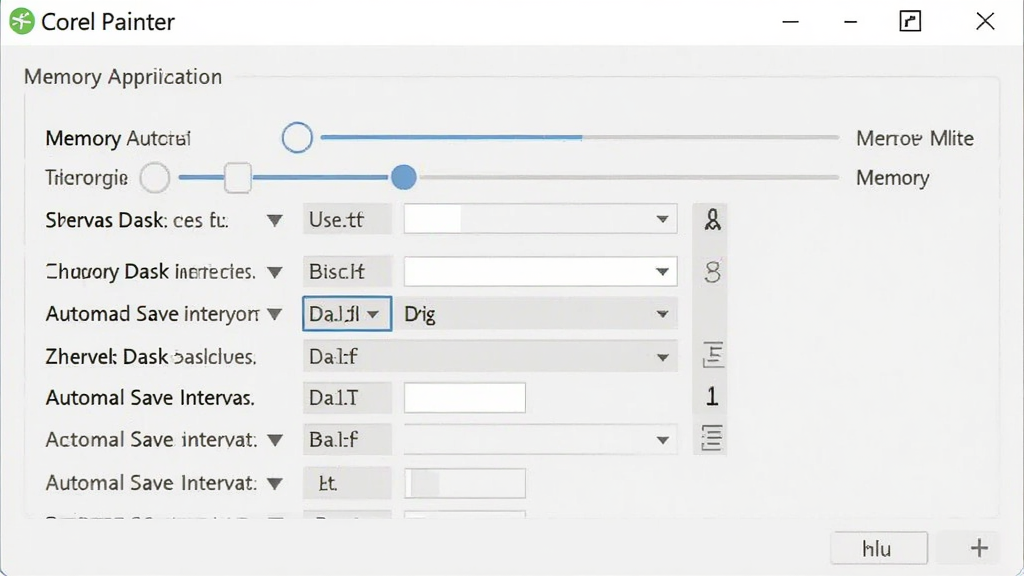Click the Memory Appriication section title
1024x576 pixels.
[123, 77]
